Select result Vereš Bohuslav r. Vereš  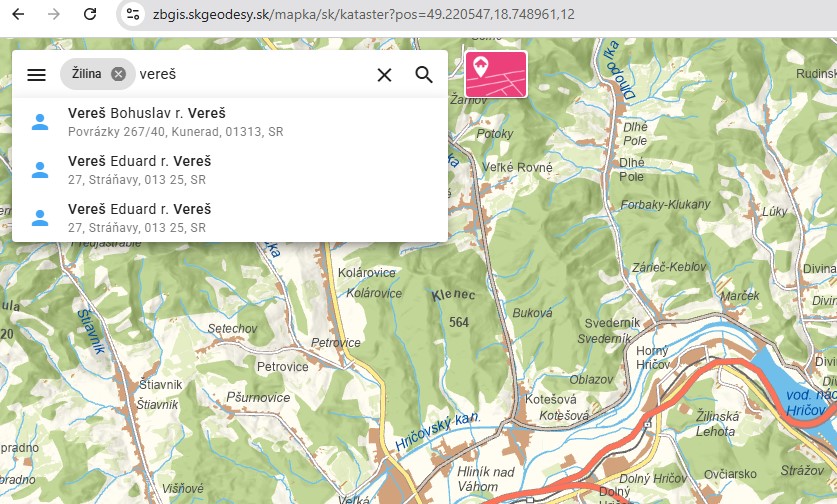[147, 113]
